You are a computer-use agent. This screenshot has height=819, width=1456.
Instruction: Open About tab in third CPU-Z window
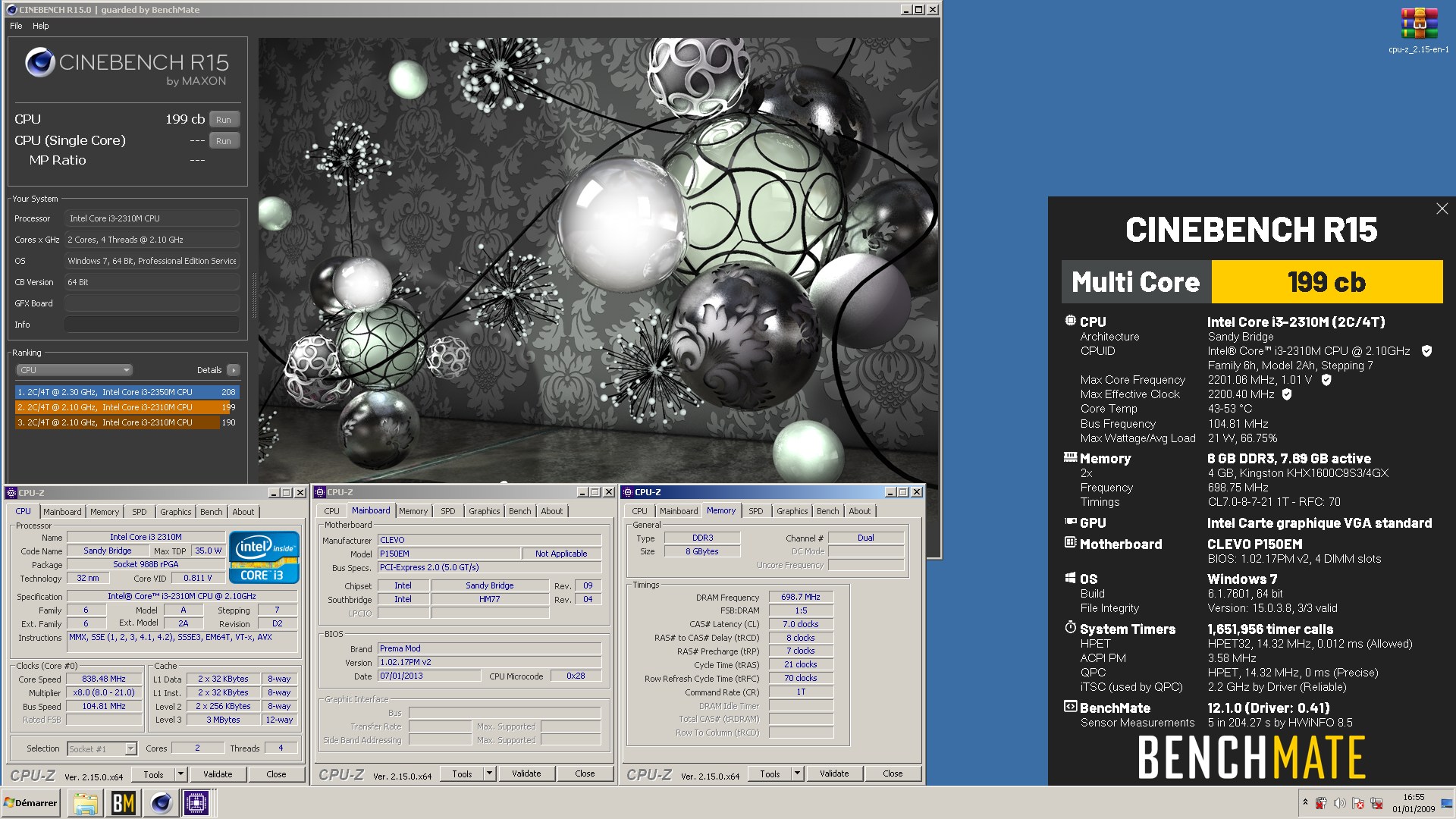click(860, 511)
